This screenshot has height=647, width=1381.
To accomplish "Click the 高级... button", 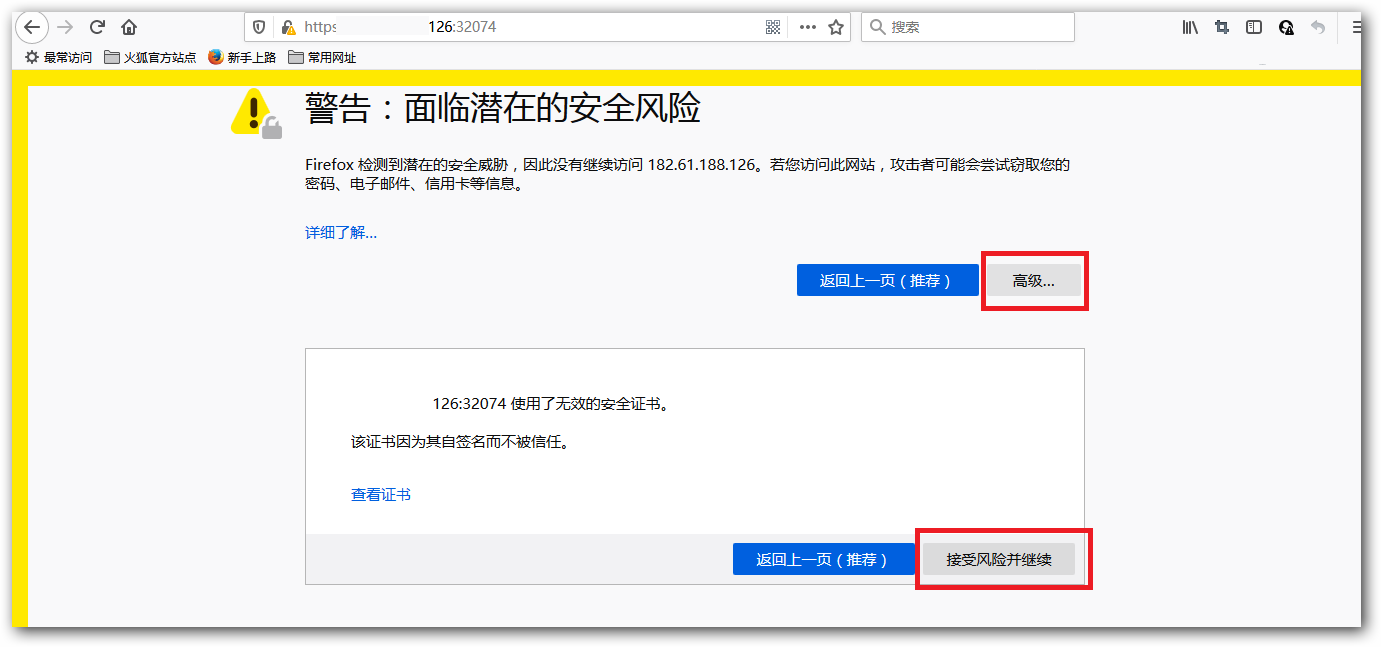I will click(x=1033, y=281).
